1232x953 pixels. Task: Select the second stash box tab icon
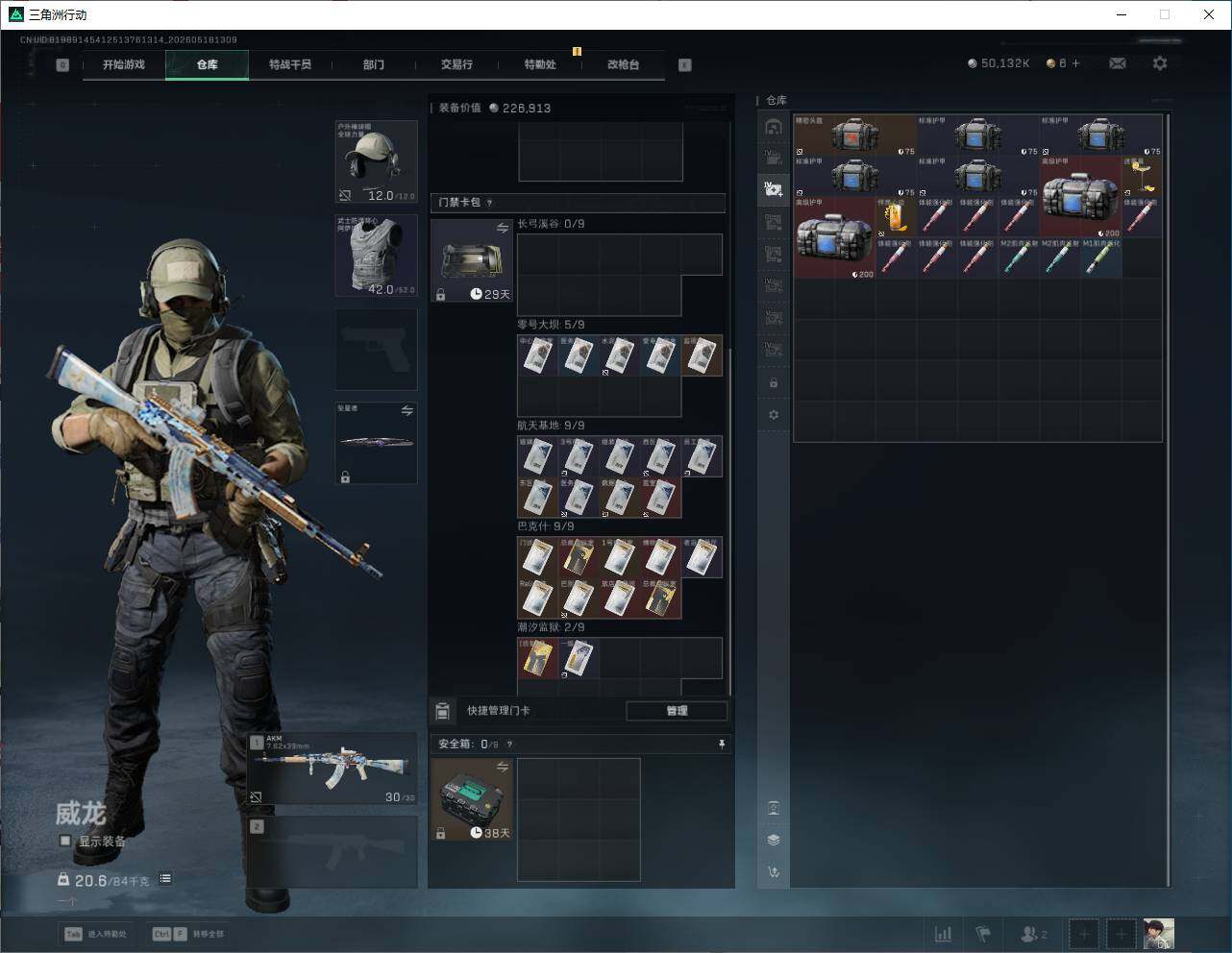point(774,158)
